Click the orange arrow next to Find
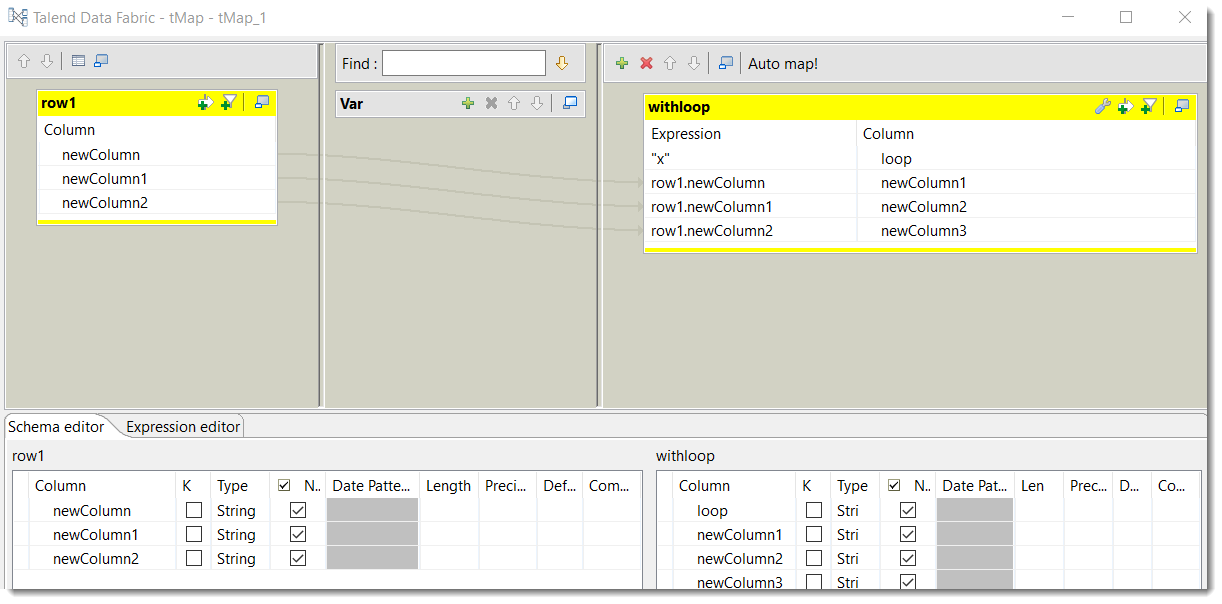 point(562,63)
